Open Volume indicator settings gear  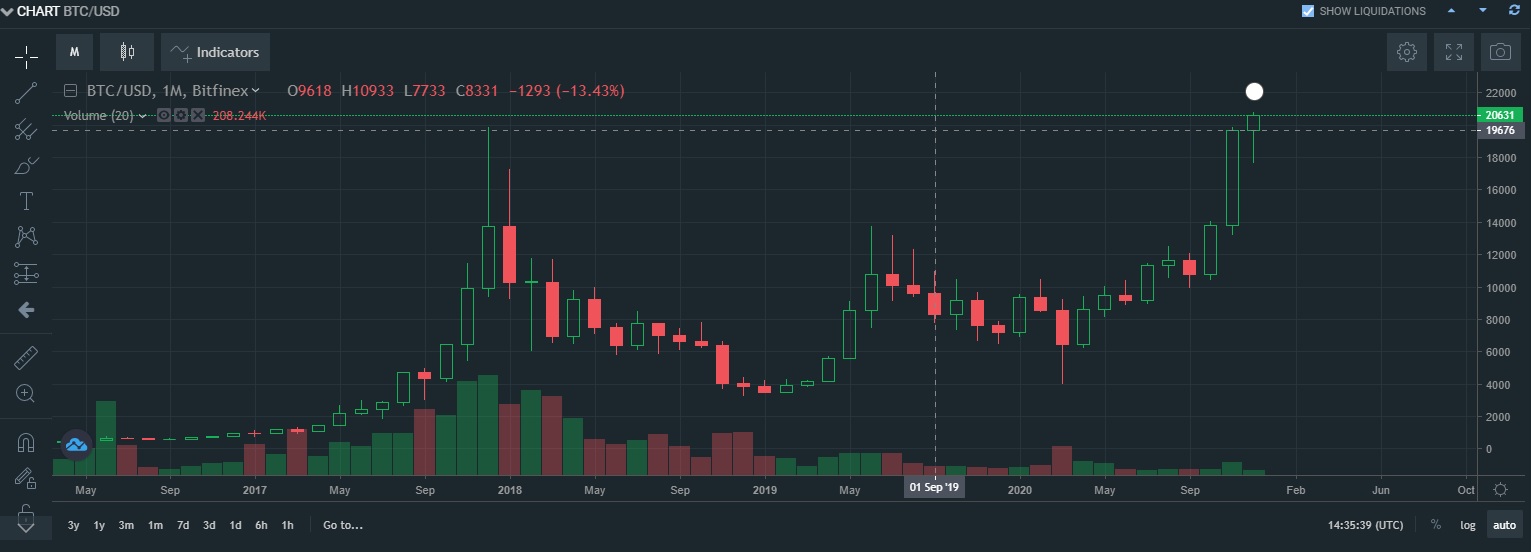[x=180, y=116]
